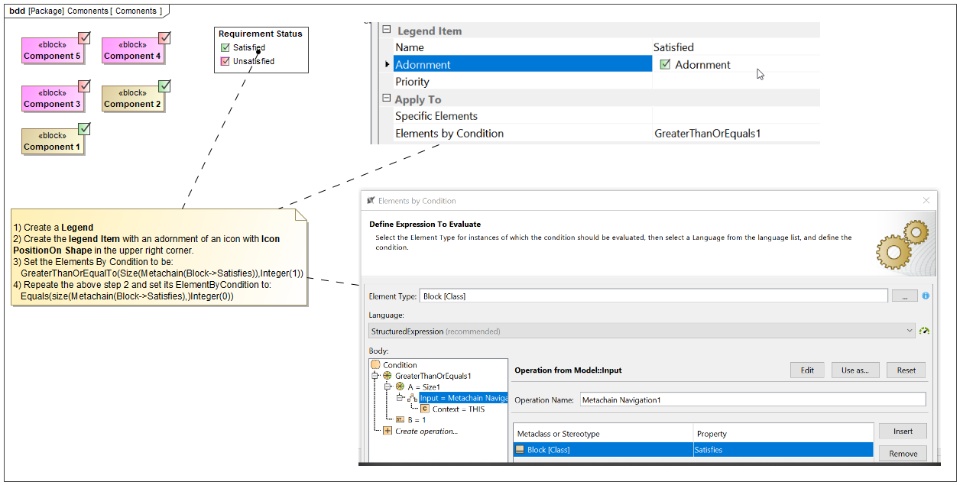Collapse the Apply To property group
Viewport: 960px width, 485px height.
coord(386,100)
